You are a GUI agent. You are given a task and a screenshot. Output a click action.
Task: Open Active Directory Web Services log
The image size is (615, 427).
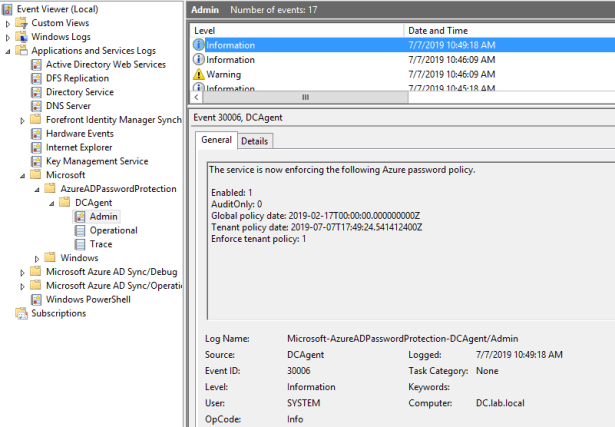point(105,64)
